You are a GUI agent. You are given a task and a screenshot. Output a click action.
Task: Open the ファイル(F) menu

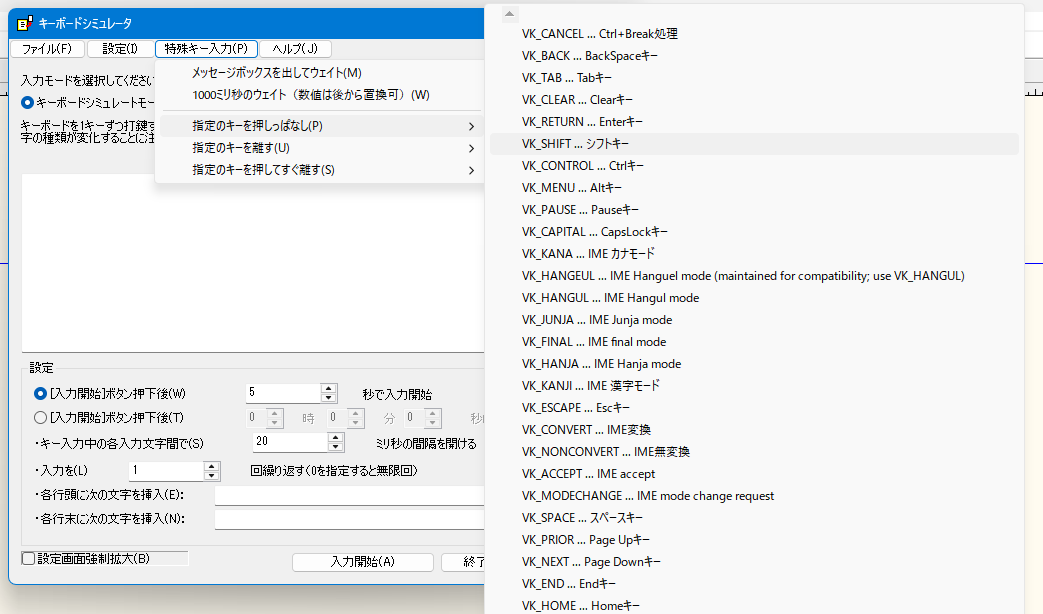tap(46, 49)
